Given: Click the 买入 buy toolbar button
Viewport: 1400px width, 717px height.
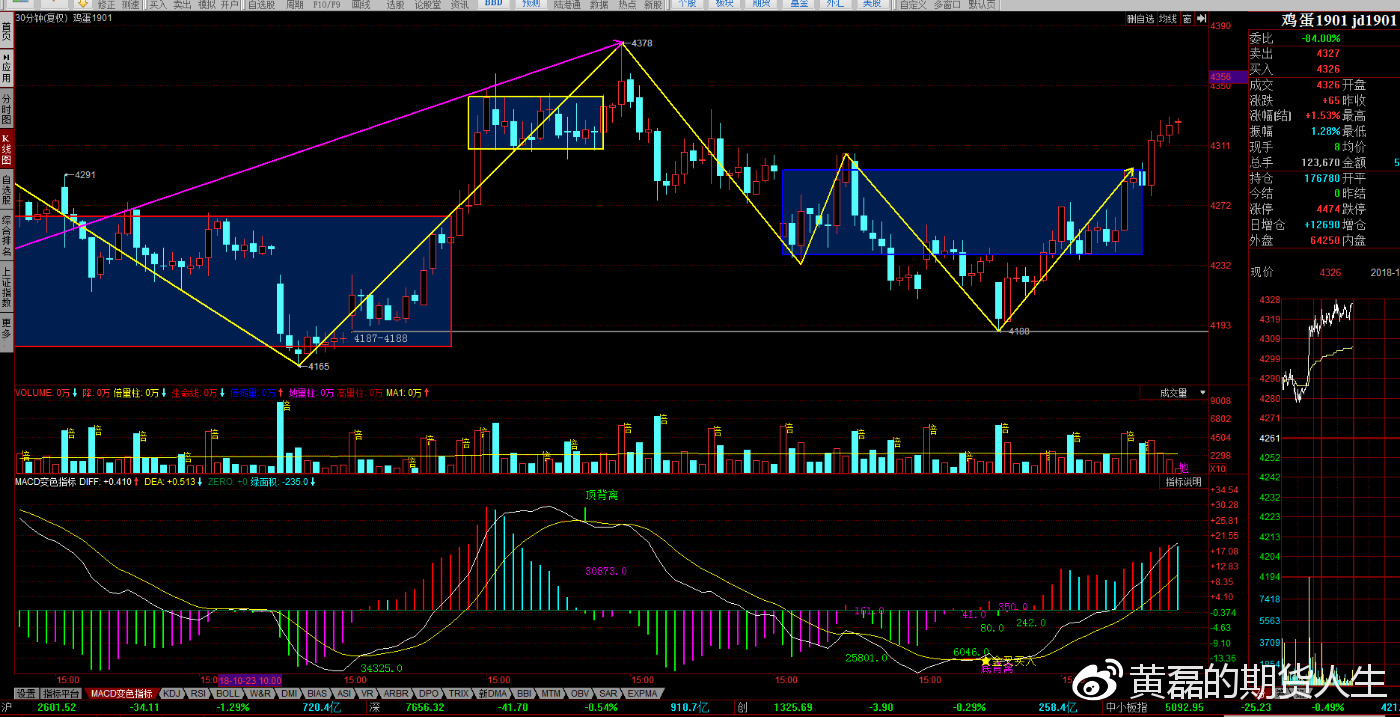Looking at the screenshot, I should [158, 5].
